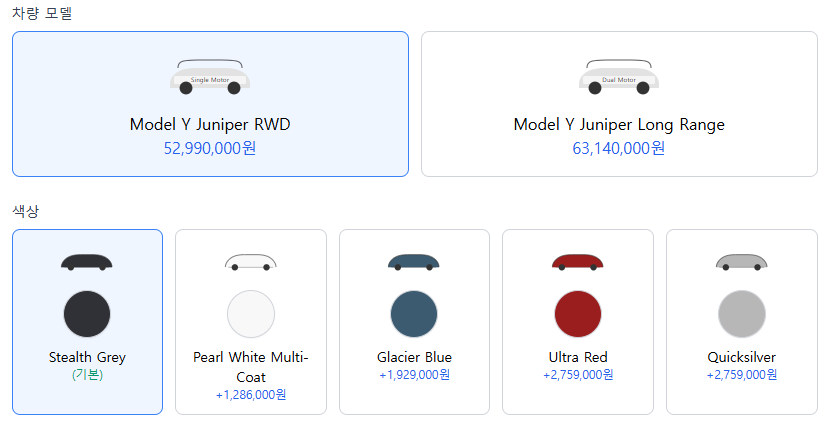Click the Glacier Blue round color swatch
The height and width of the screenshot is (424, 831).
click(x=414, y=314)
